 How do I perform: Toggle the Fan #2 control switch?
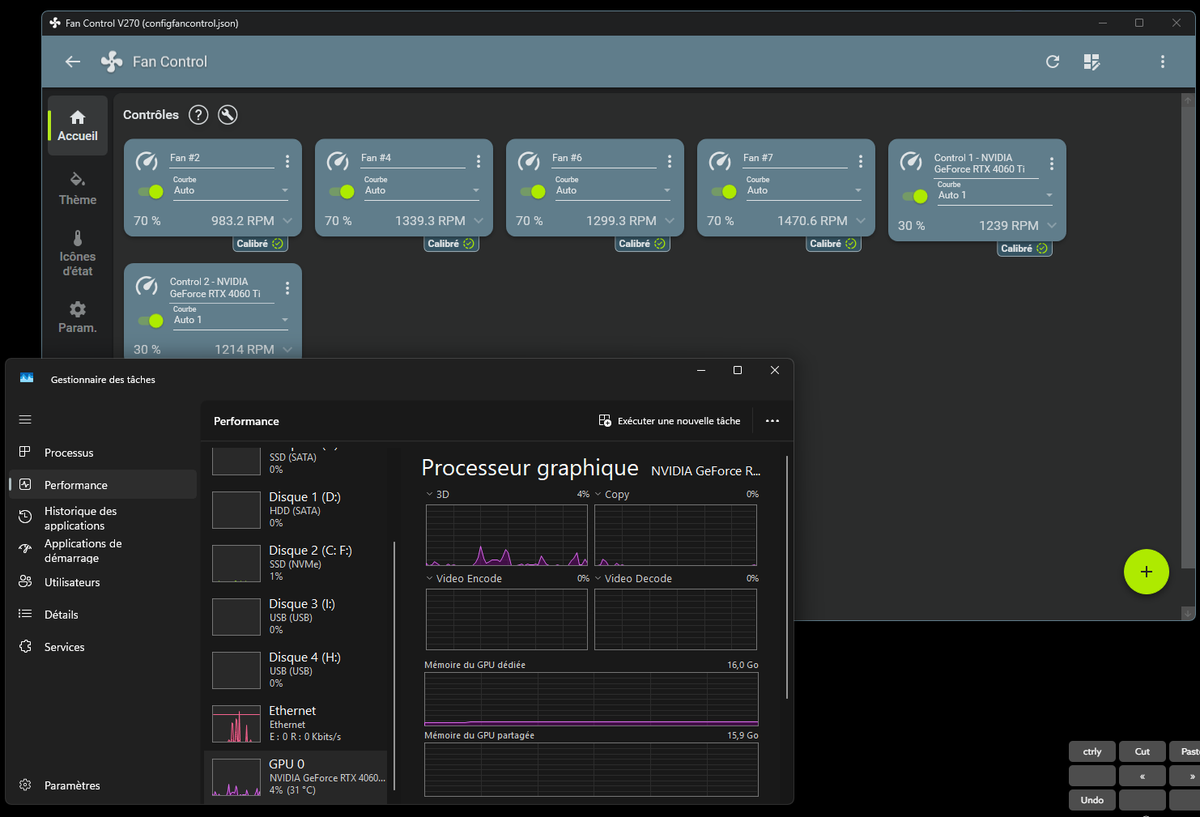click(x=150, y=192)
